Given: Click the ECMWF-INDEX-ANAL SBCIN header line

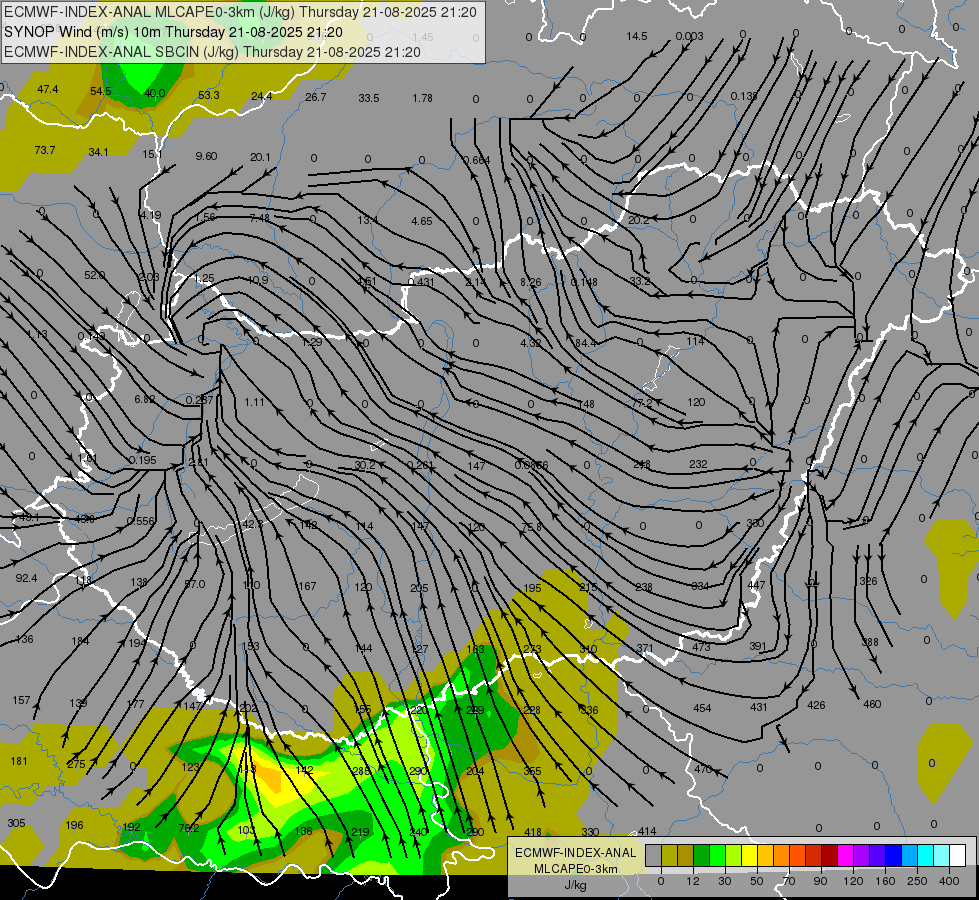Looking at the screenshot, I should [212, 52].
